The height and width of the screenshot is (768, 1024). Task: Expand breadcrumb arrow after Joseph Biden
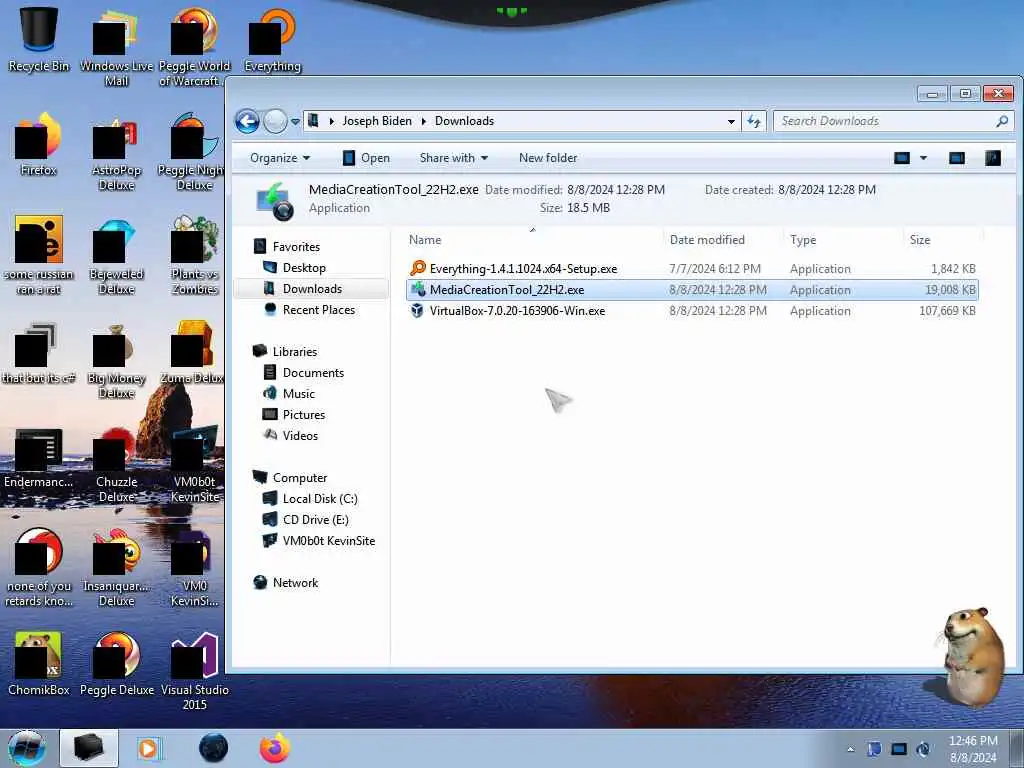click(x=423, y=121)
